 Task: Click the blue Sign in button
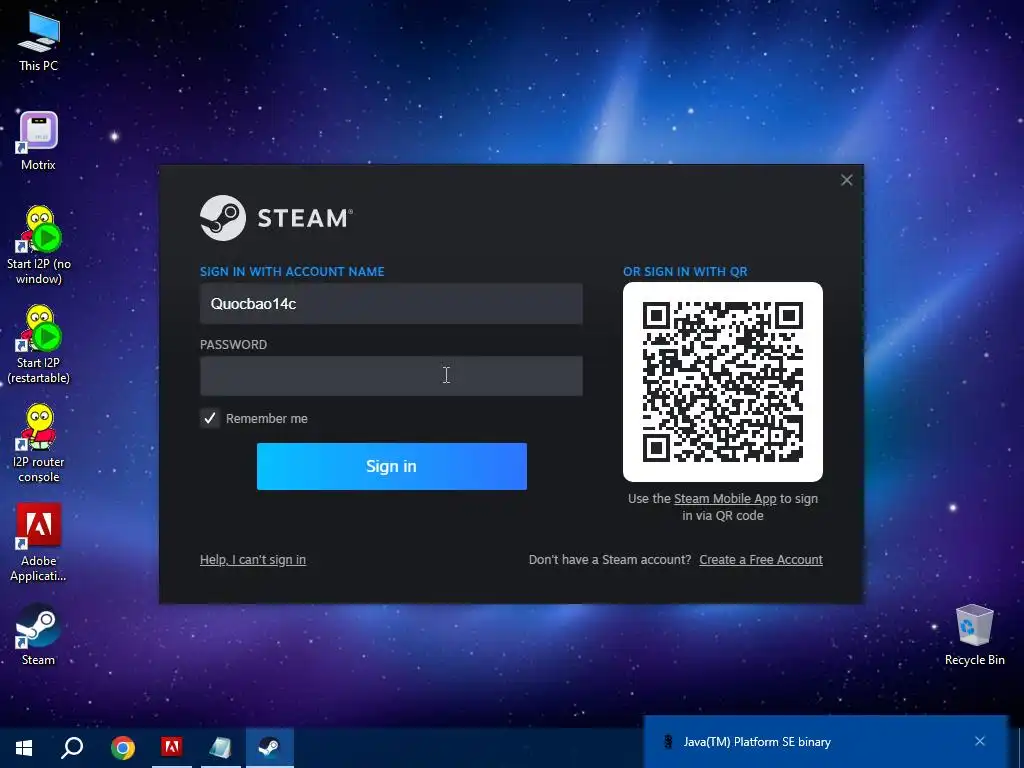click(x=392, y=466)
